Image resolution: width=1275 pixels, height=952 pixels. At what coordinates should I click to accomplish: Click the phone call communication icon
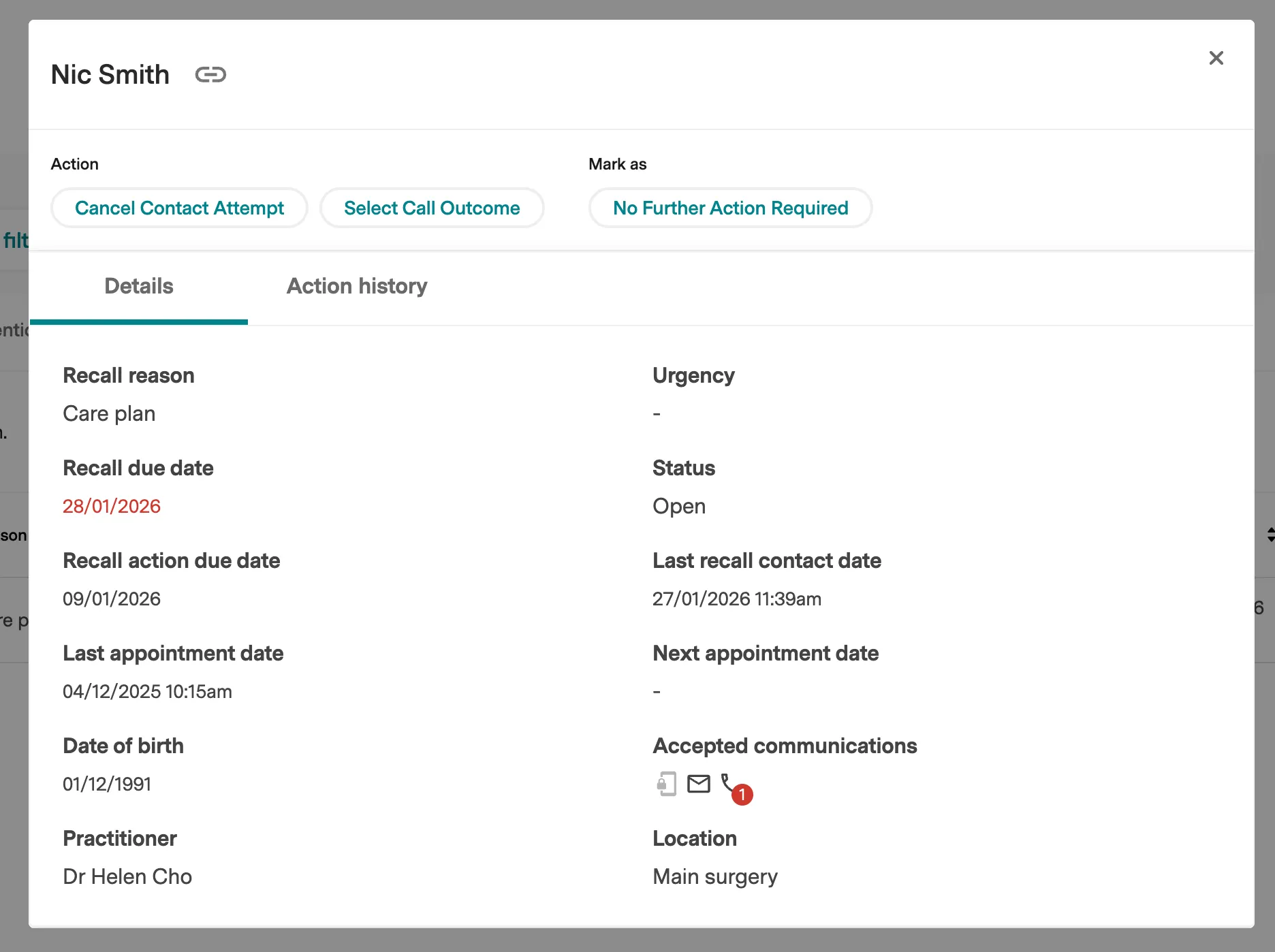[x=727, y=781]
